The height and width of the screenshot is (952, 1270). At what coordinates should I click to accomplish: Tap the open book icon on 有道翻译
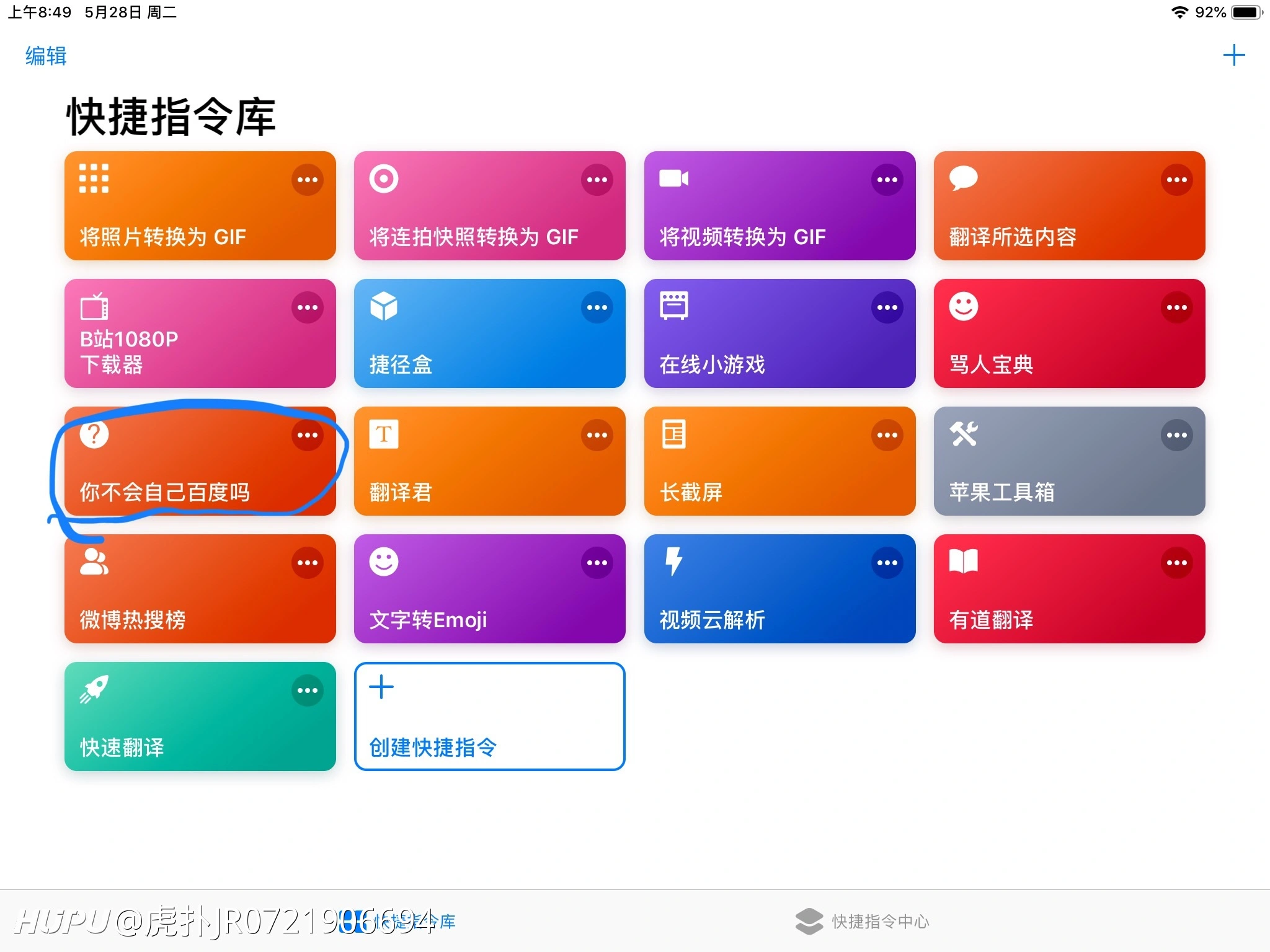click(x=964, y=562)
